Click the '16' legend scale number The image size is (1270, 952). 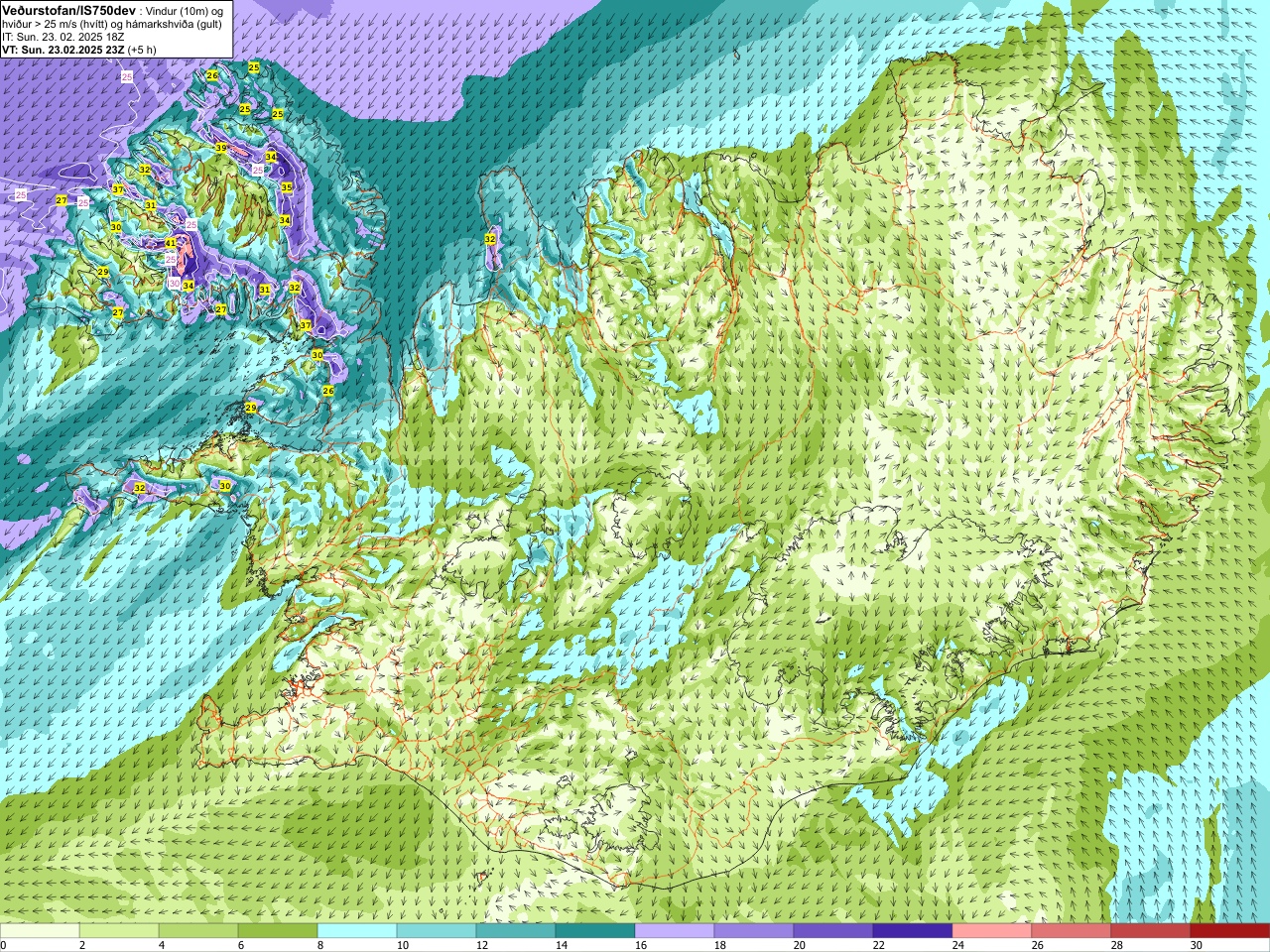point(641,945)
